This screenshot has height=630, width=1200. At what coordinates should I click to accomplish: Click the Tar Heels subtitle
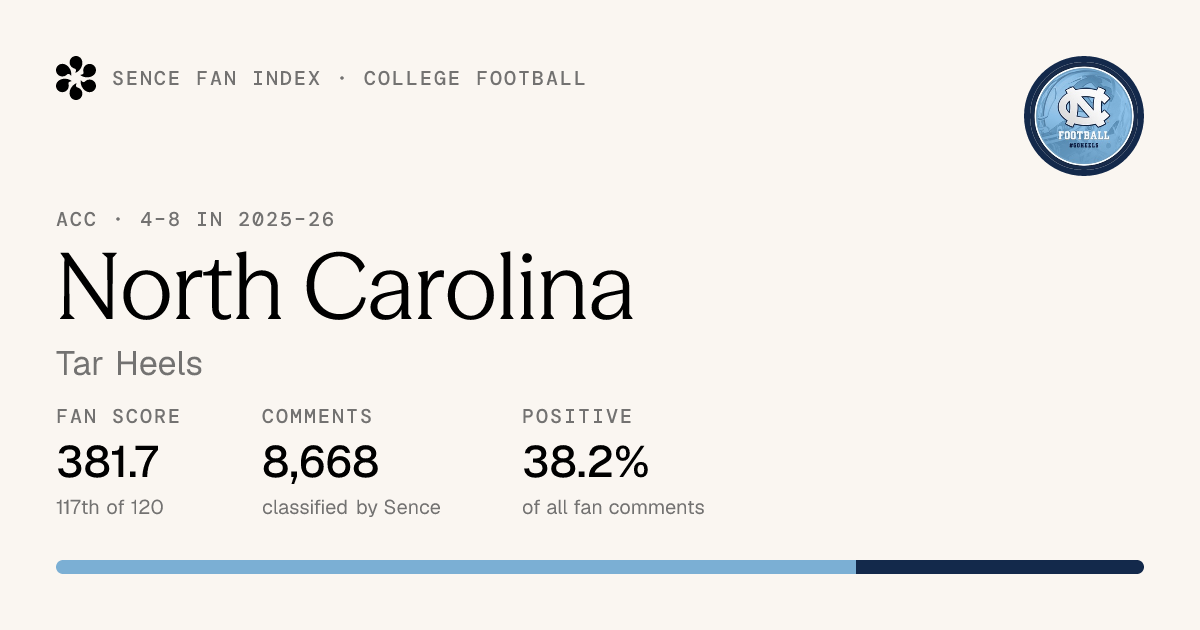tap(130, 364)
